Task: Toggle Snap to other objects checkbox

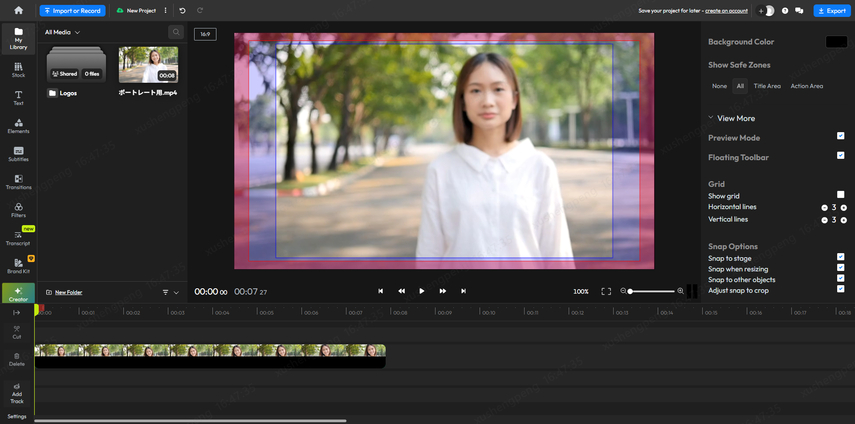Action: pos(840,278)
